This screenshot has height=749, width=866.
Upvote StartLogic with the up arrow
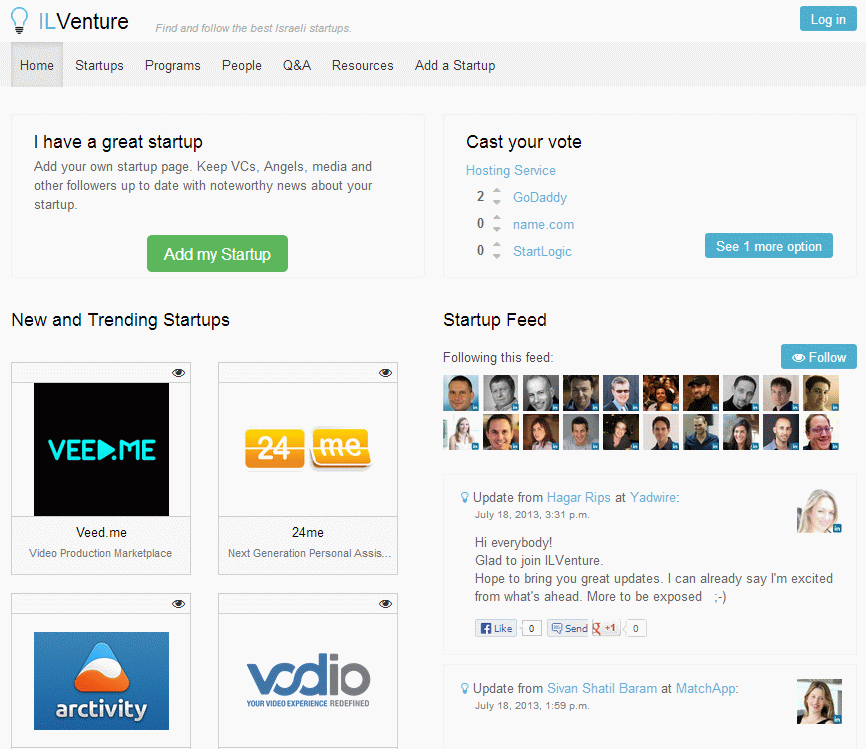[x=497, y=245]
